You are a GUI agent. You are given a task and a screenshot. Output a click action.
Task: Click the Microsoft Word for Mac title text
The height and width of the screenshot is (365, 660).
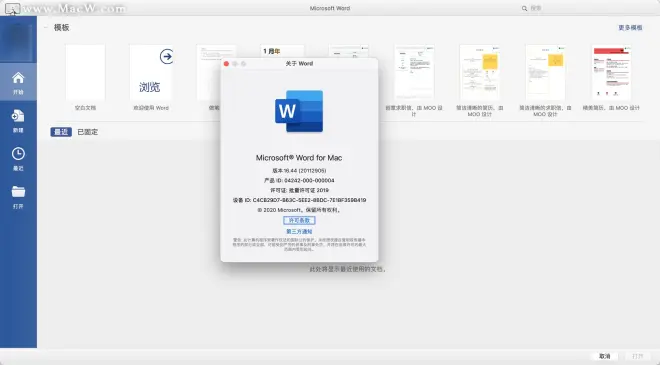tap(299, 157)
